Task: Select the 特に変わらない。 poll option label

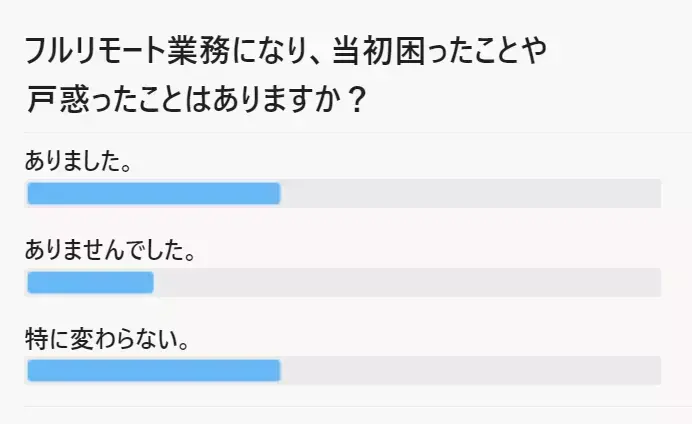Action: pos(108,339)
